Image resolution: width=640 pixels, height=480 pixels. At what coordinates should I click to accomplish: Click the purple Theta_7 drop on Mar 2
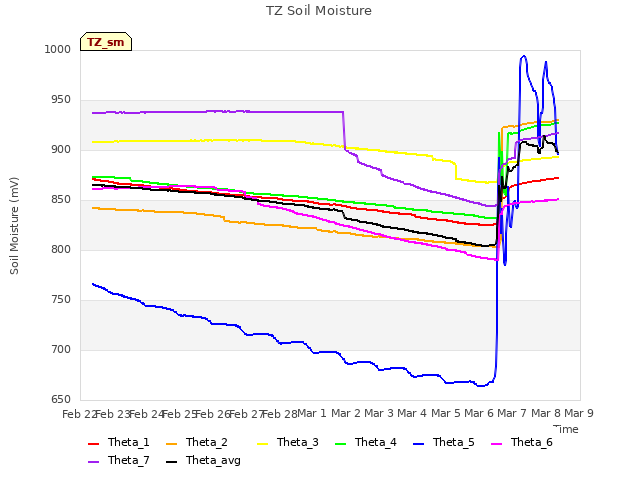(x=344, y=131)
